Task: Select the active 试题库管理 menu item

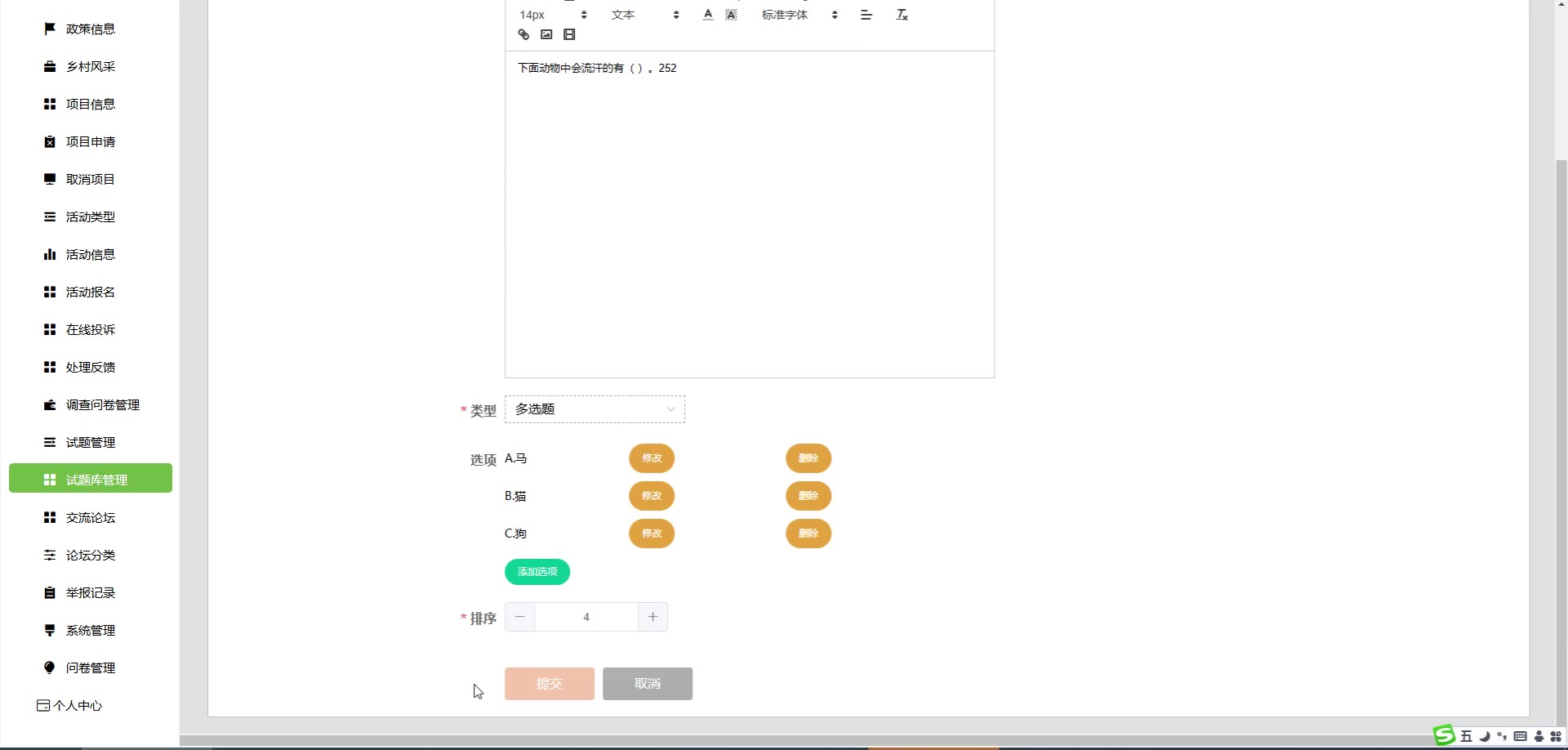Action: pos(91,479)
